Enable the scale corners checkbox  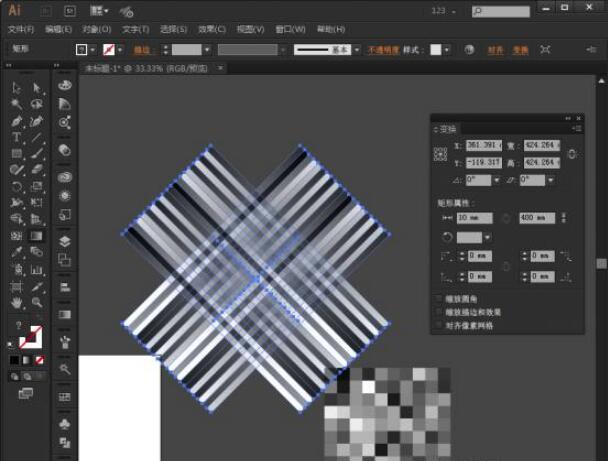(439, 299)
